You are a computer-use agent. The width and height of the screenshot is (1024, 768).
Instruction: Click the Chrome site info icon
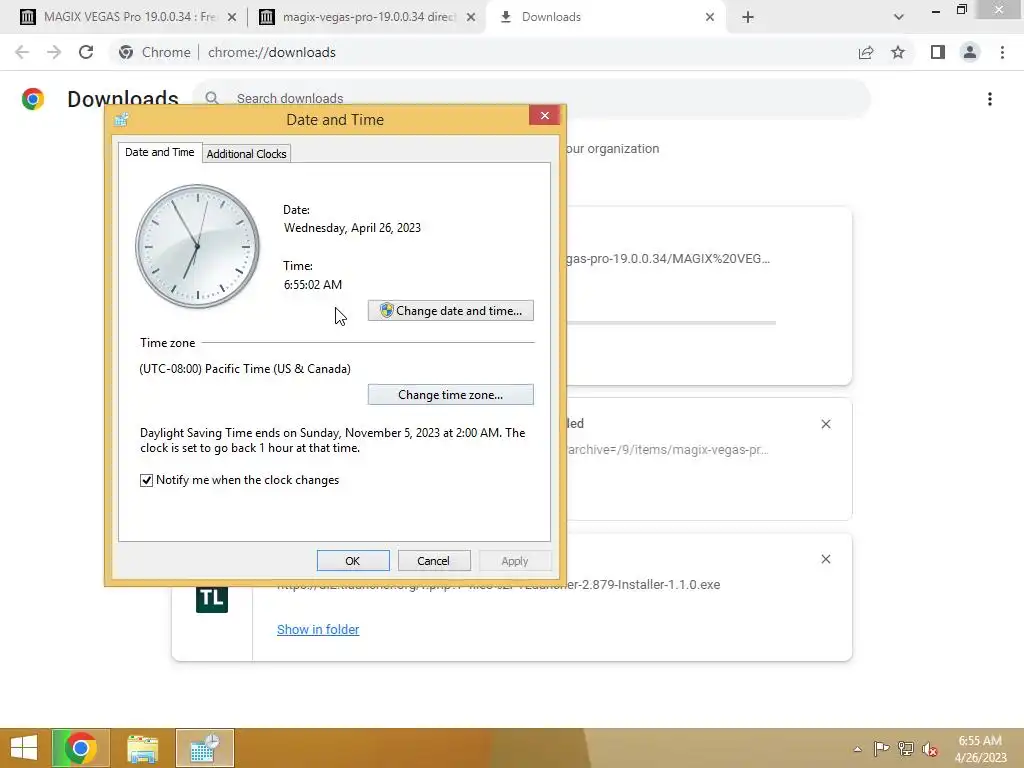pos(126,52)
